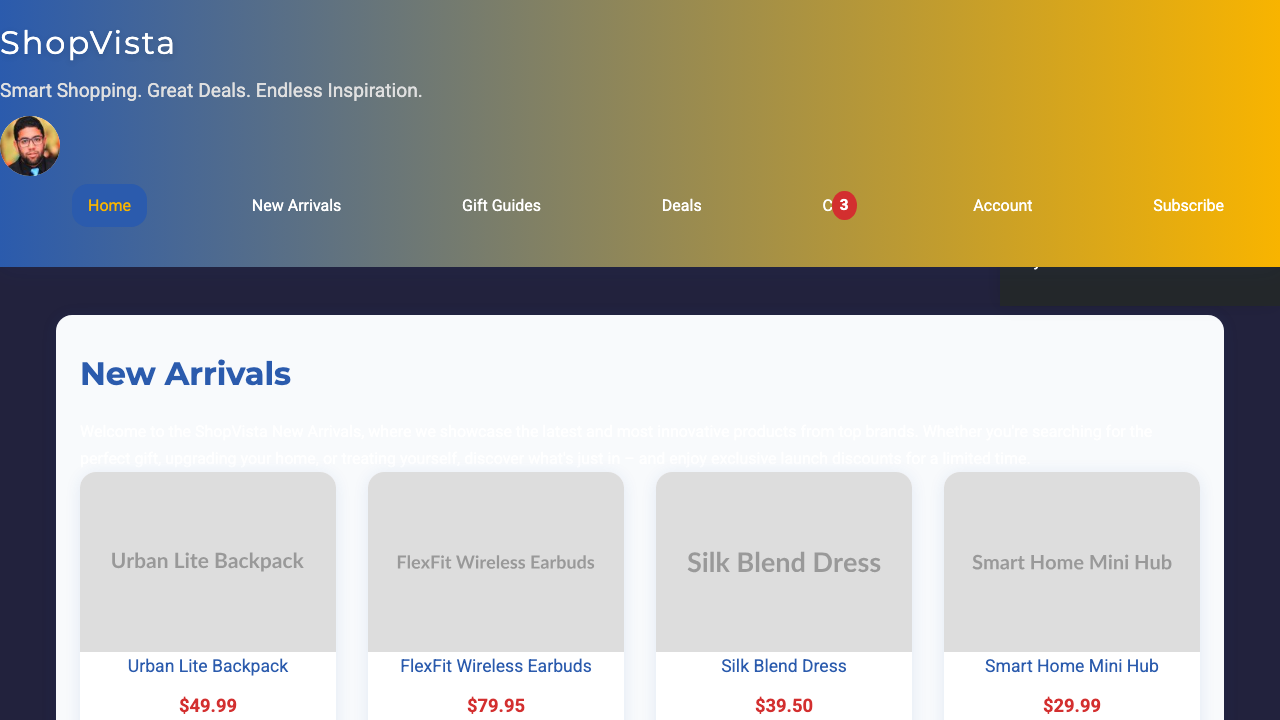The width and height of the screenshot is (1280, 720).
Task: Navigate to the Deals page
Action: click(682, 205)
